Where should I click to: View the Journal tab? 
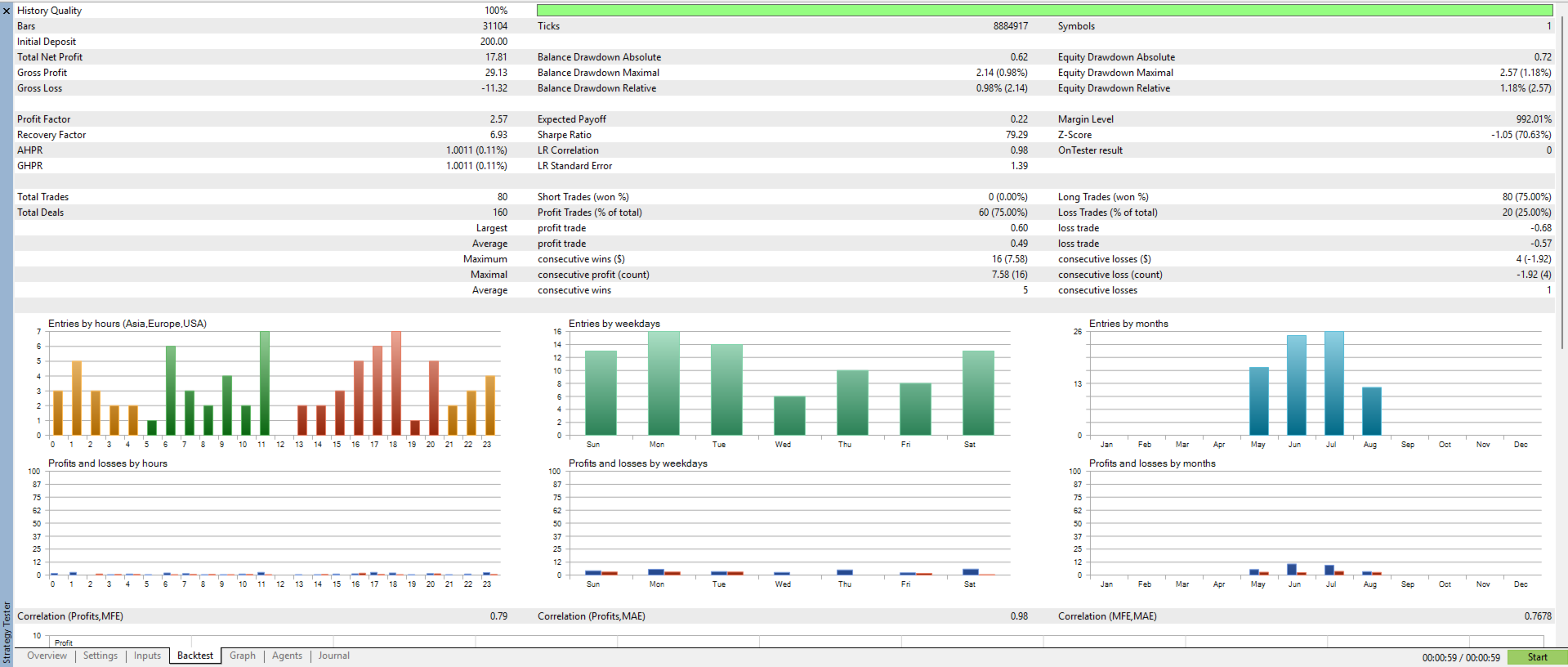333,656
